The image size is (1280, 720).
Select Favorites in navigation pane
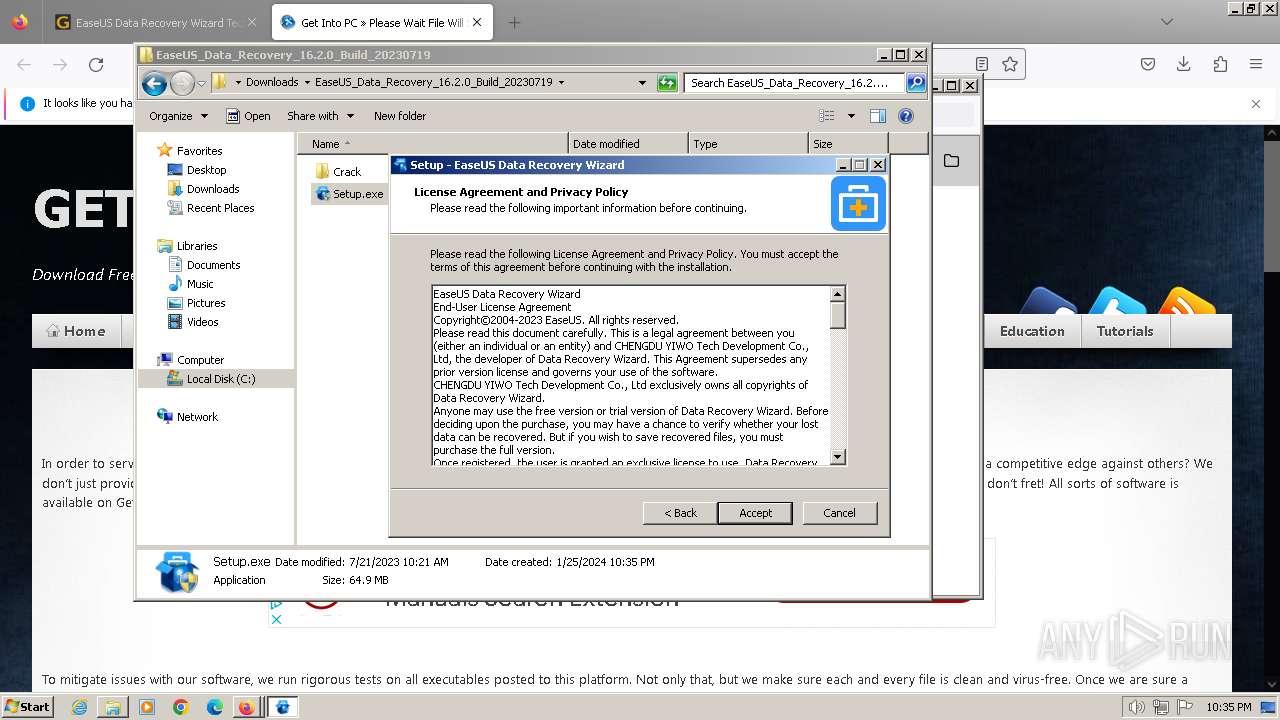point(190,151)
